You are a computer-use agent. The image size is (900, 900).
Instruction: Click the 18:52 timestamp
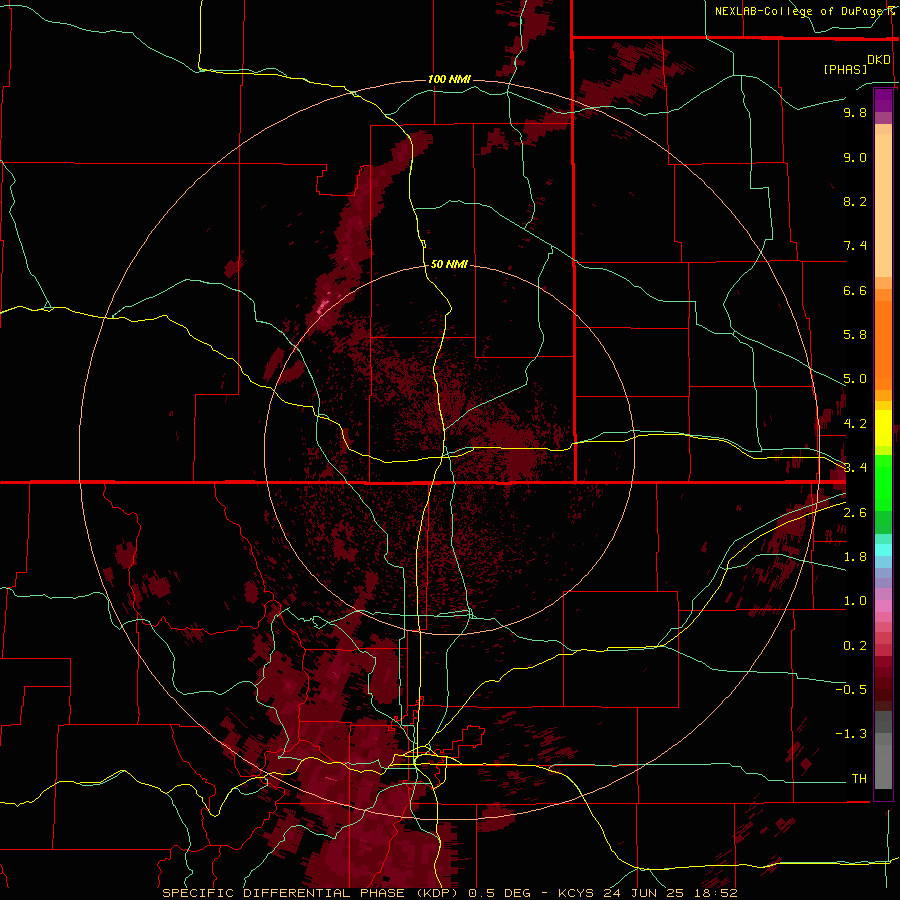716,893
